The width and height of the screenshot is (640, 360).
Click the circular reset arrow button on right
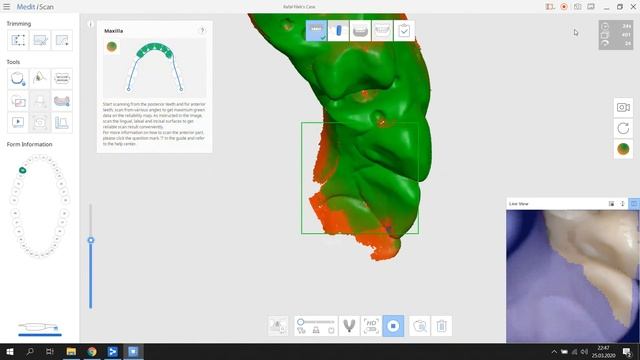[x=623, y=128]
